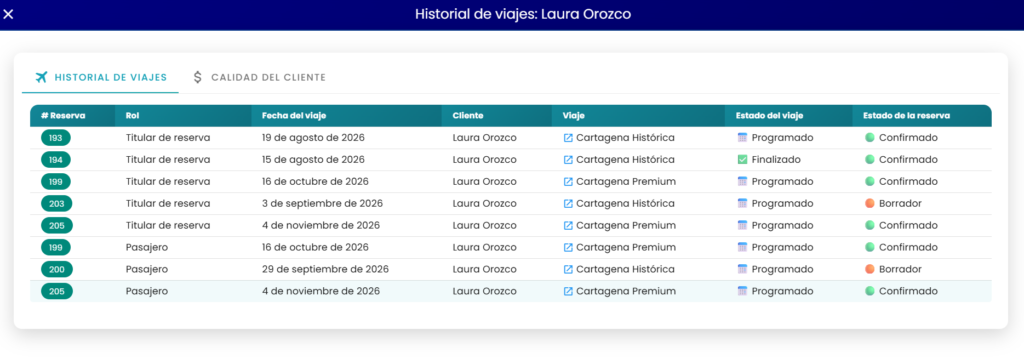Click green Confirmado dot in 205 Pasajero row

(x=870, y=291)
